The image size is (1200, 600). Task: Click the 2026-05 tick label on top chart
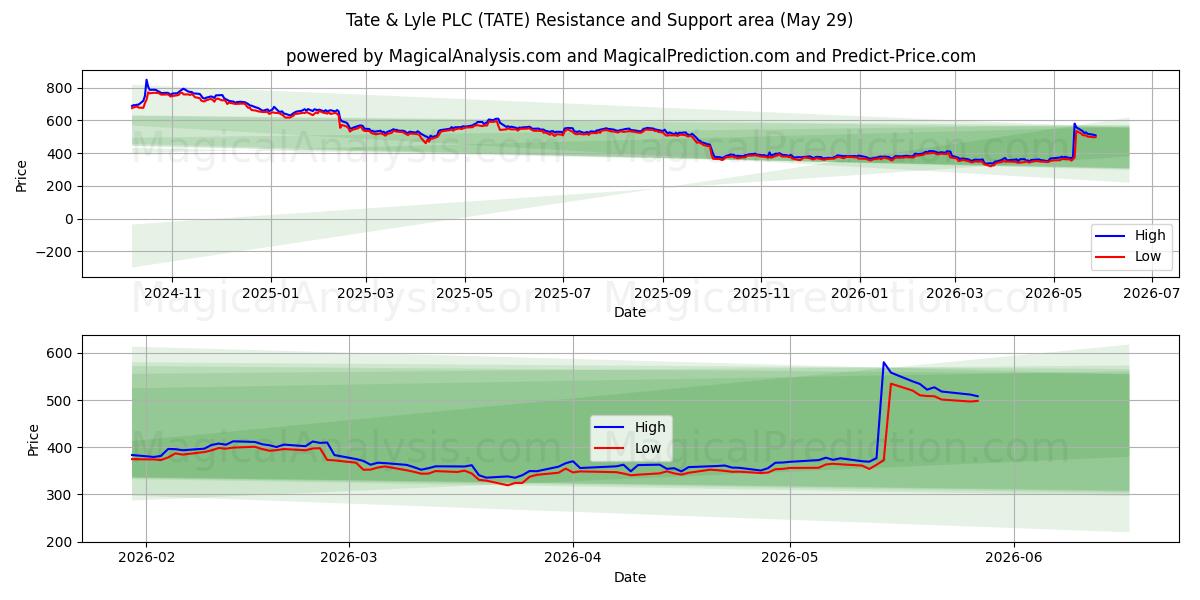click(x=1053, y=293)
